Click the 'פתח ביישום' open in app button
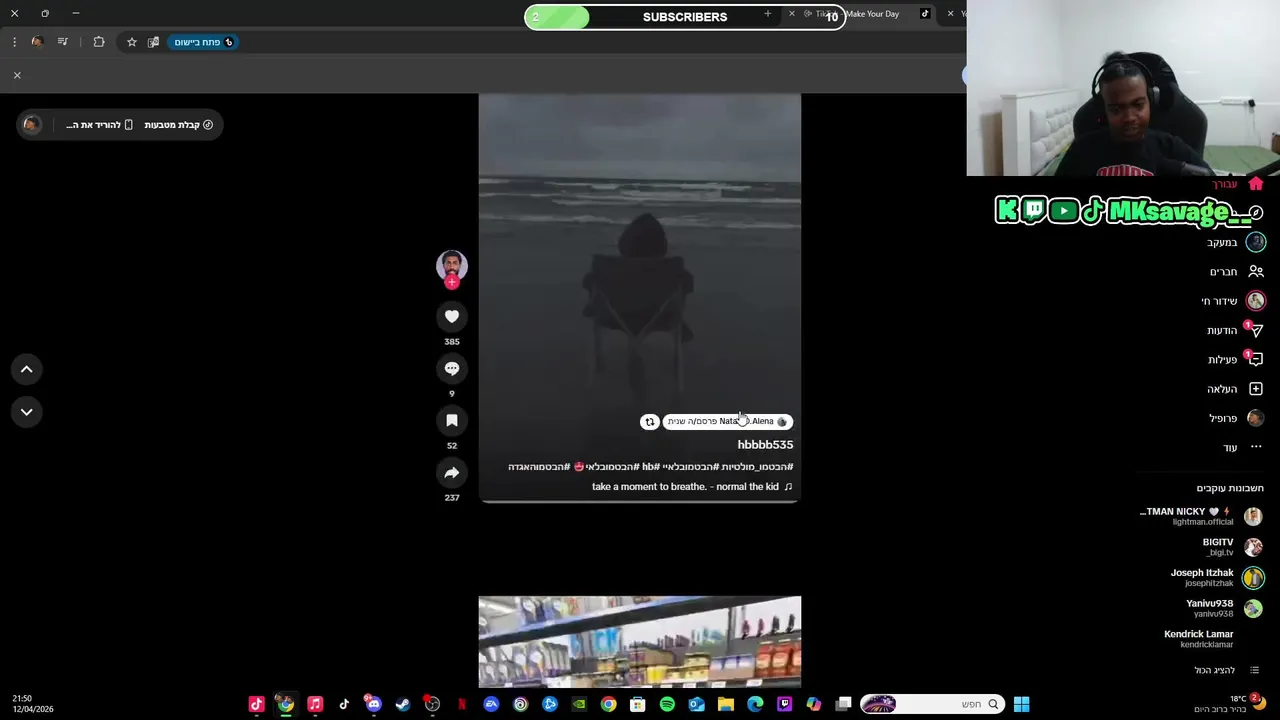Viewport: 1280px width, 720px height. [203, 42]
